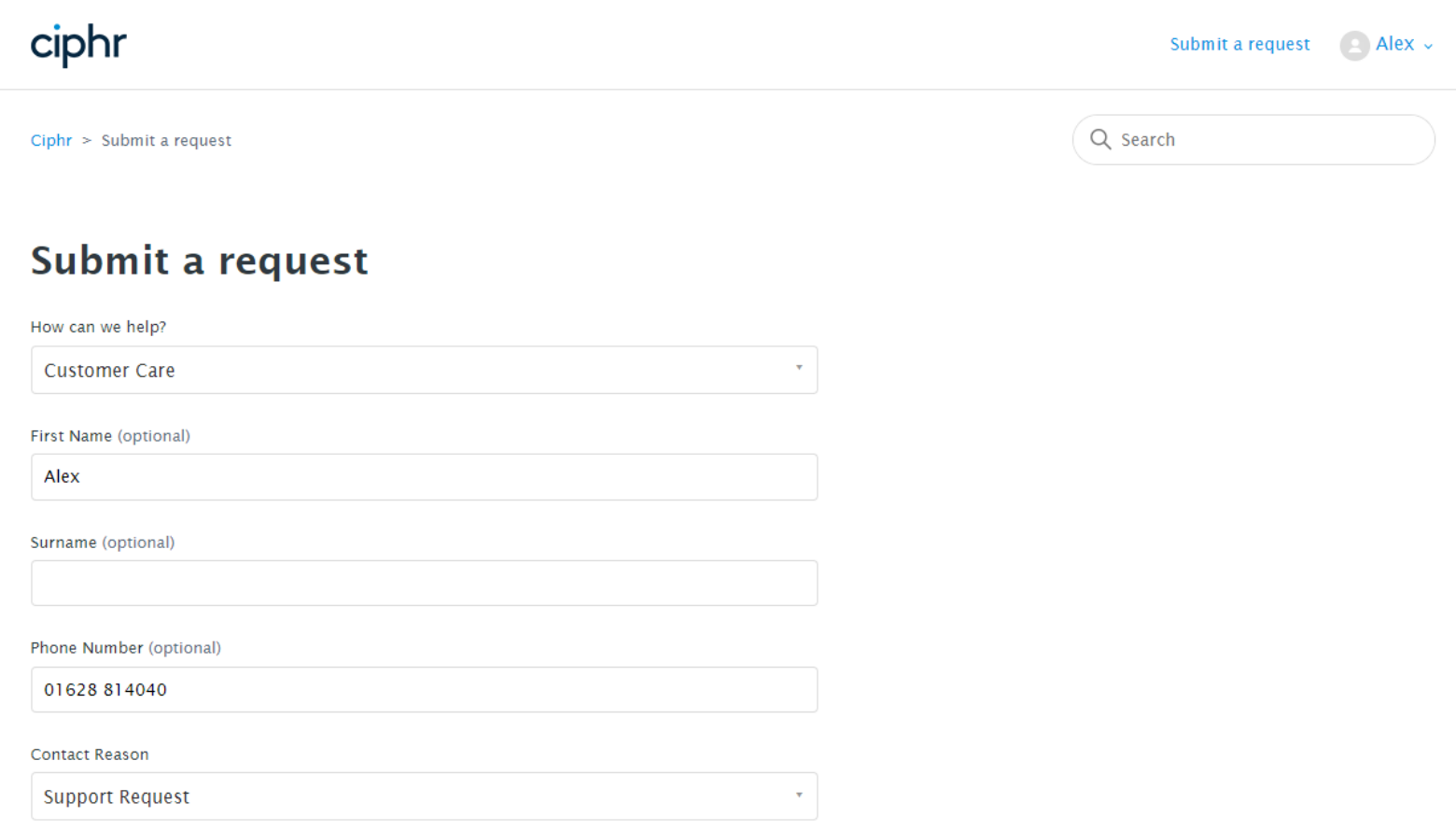Expand the Customer Care dropdown arrow
Viewport: 1456px width, 831px height.
pos(799,368)
